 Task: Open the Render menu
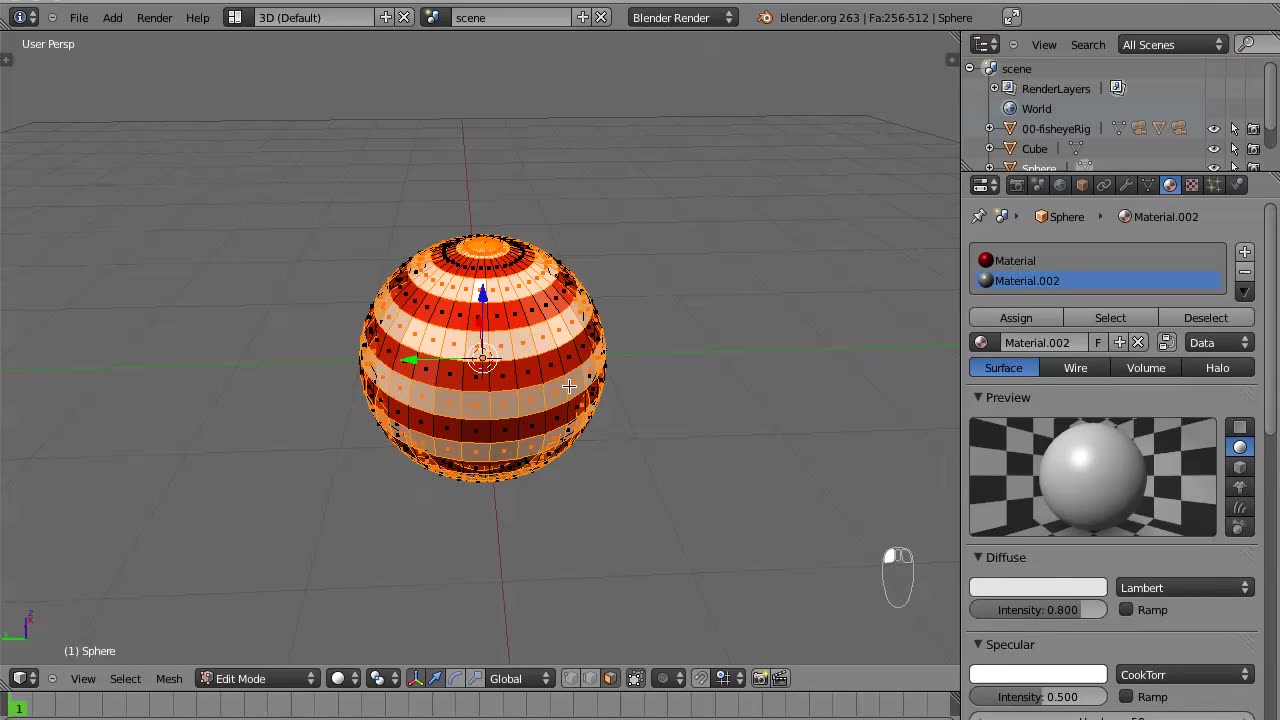click(154, 18)
